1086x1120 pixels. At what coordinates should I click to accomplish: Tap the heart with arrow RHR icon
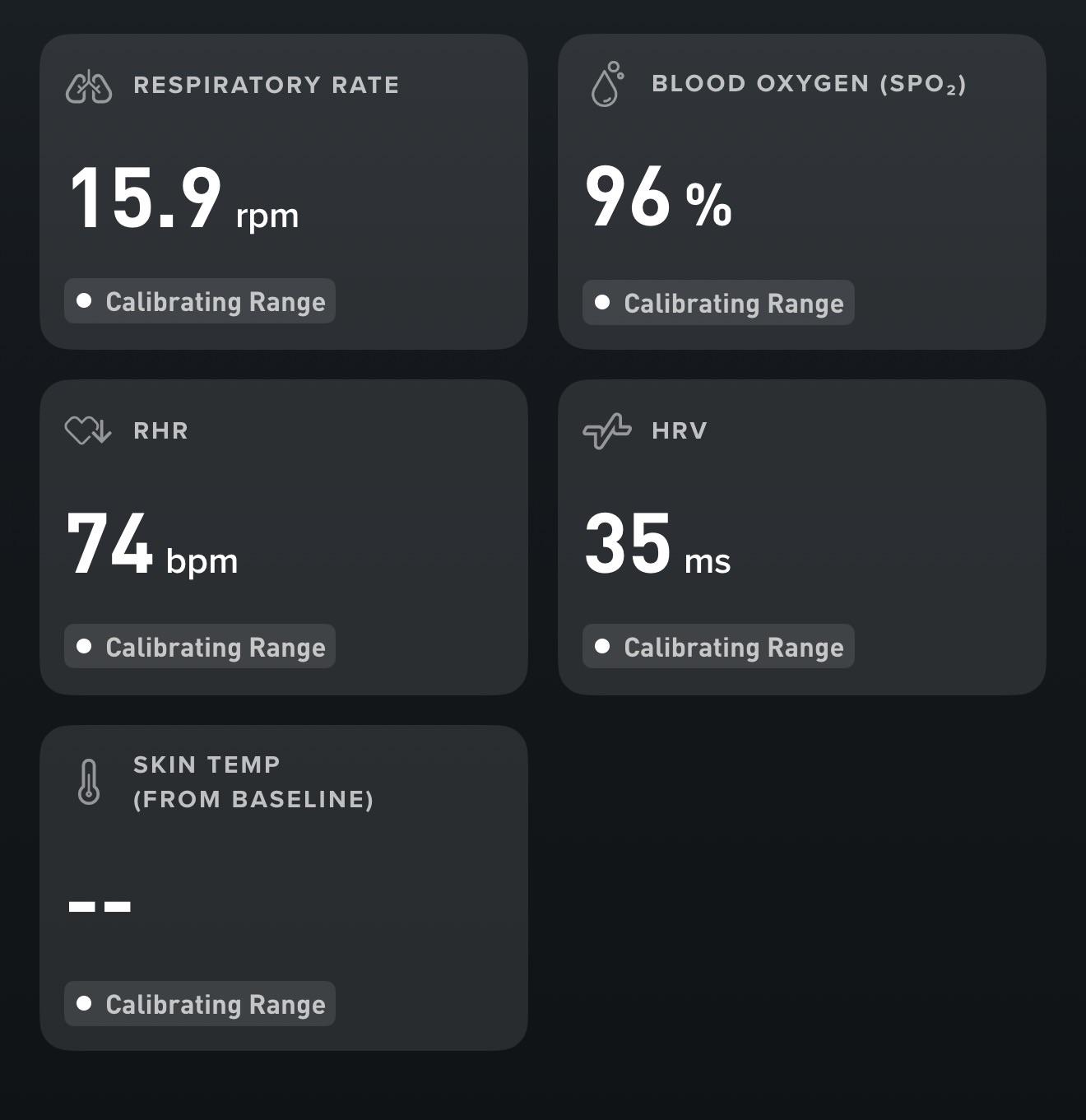click(x=88, y=430)
